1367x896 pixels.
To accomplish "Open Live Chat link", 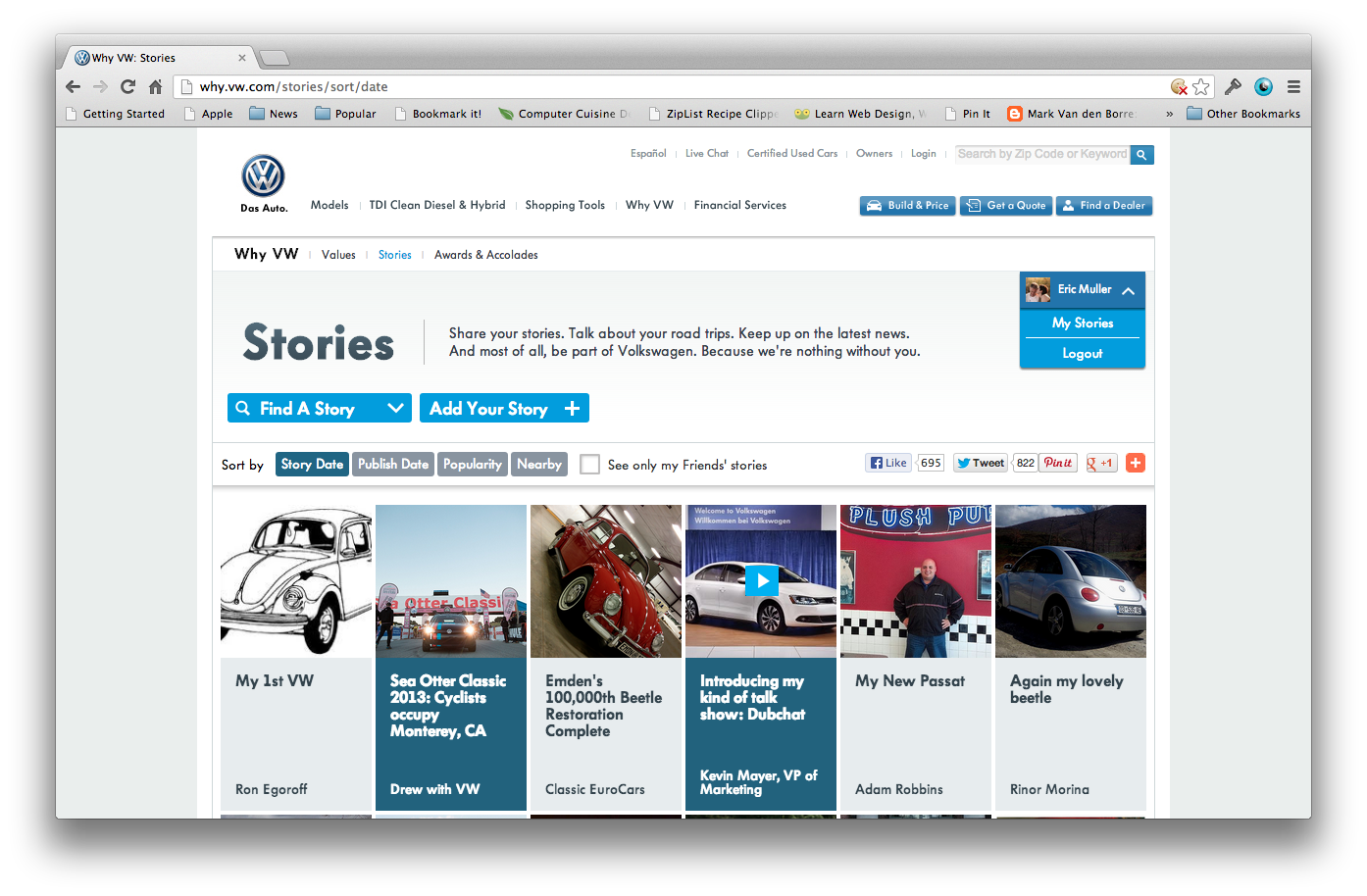I will pos(707,153).
